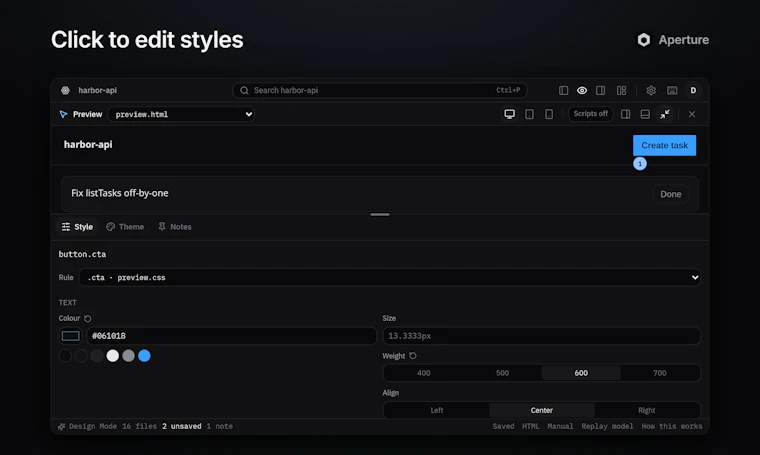The width and height of the screenshot is (760, 455).
Task: Click the button.cta selector label
Action: tap(82, 254)
